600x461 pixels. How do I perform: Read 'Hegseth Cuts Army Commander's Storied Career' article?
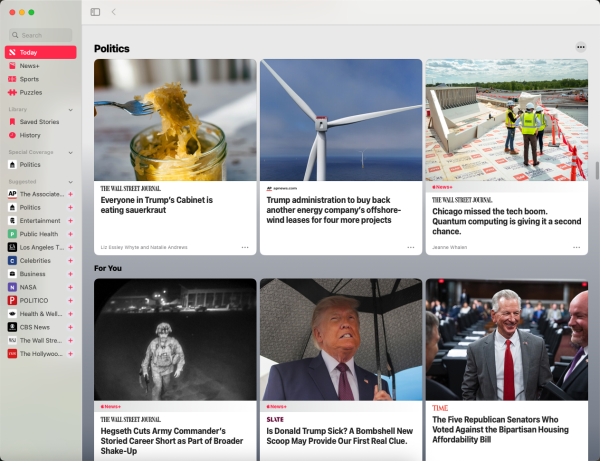click(172, 441)
